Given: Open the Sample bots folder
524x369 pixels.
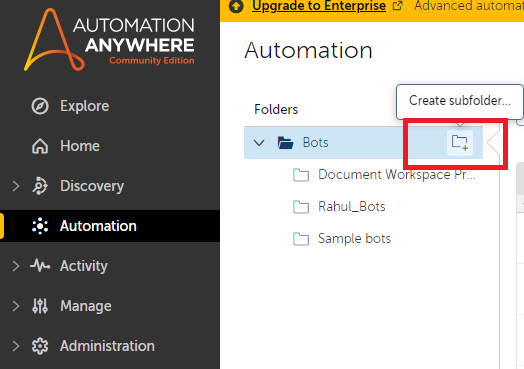Looking at the screenshot, I should 354,239.
